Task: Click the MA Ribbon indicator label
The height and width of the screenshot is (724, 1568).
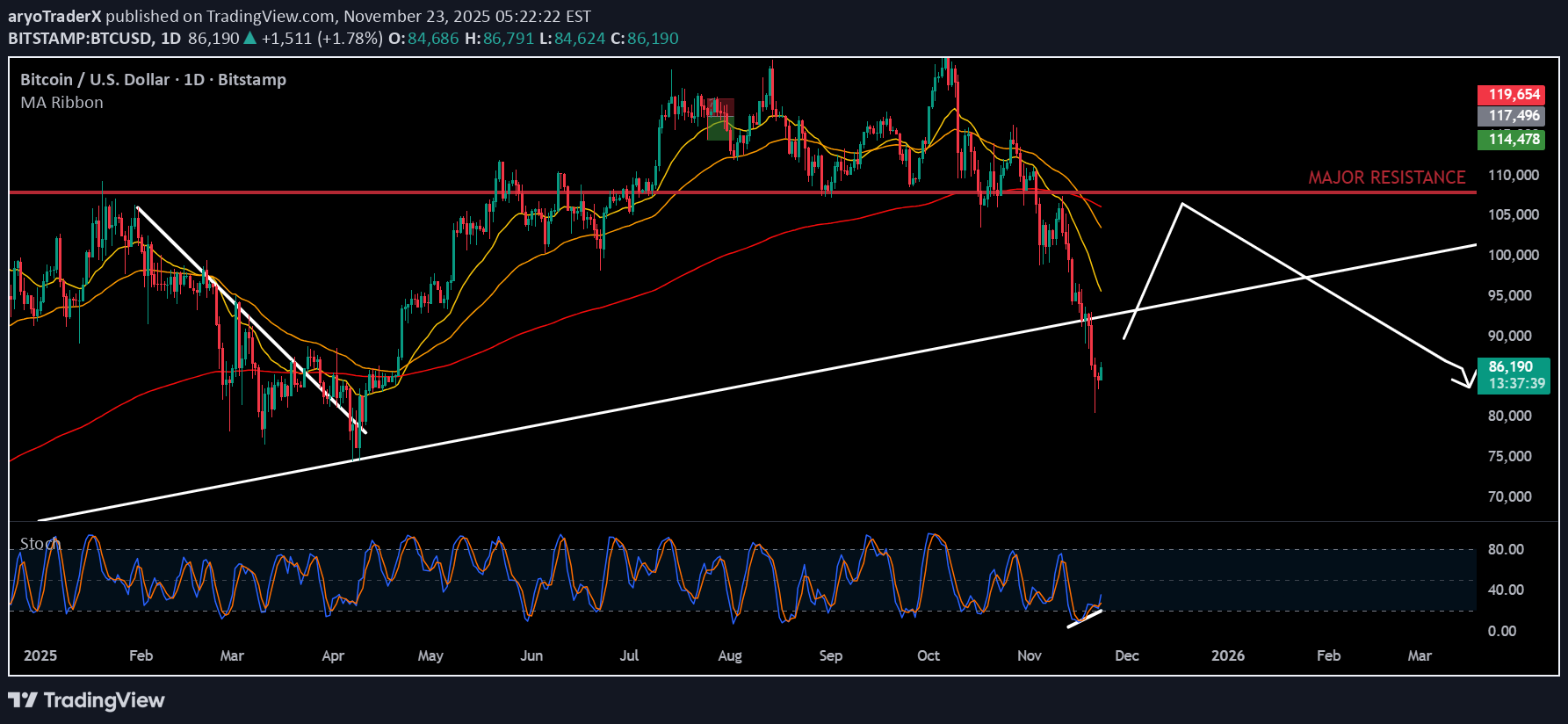Action: pos(61,103)
